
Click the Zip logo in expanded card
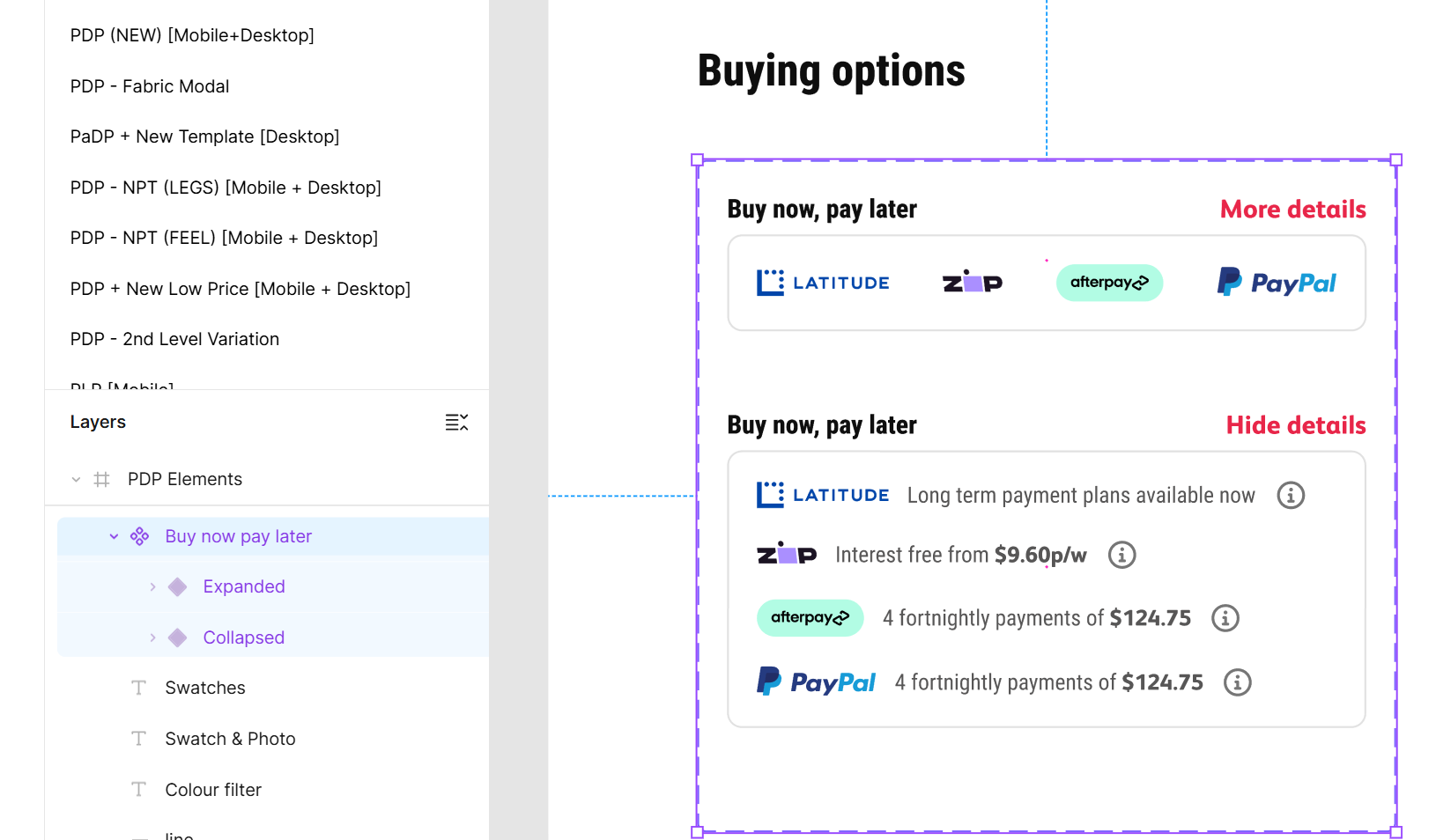point(787,554)
